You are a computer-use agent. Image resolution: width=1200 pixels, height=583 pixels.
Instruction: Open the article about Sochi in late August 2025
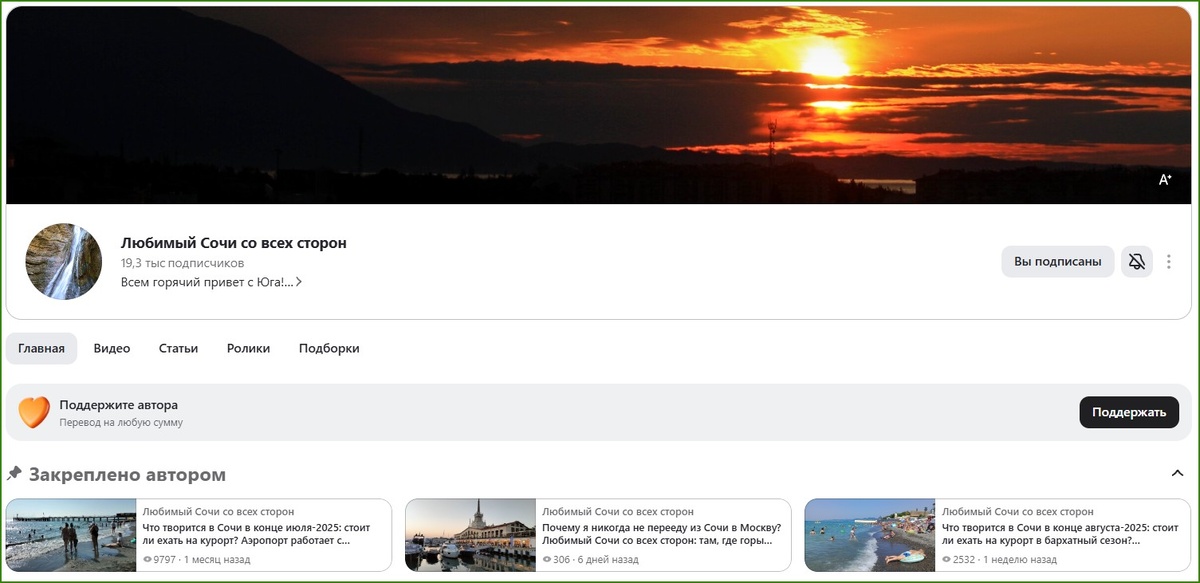tap(1060, 533)
